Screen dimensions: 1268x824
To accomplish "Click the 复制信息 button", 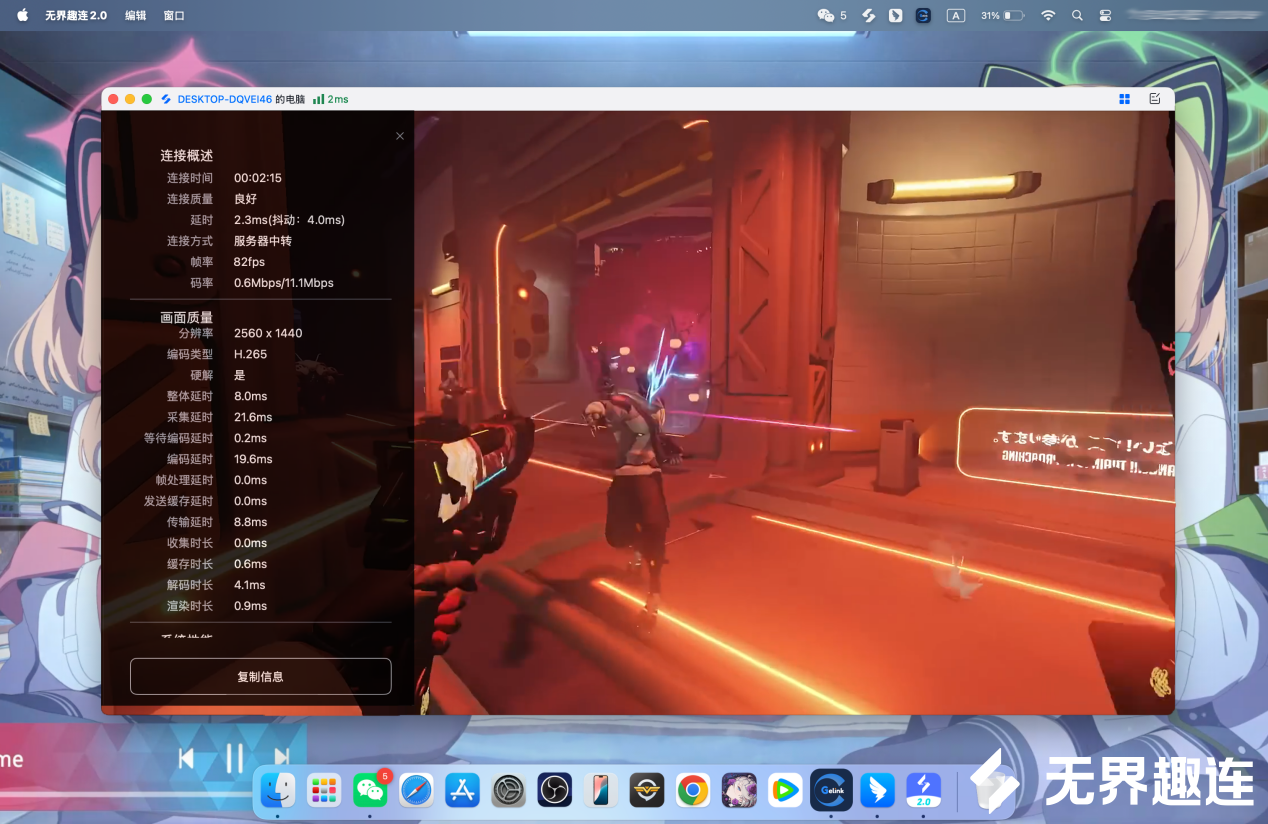I will coord(260,676).
